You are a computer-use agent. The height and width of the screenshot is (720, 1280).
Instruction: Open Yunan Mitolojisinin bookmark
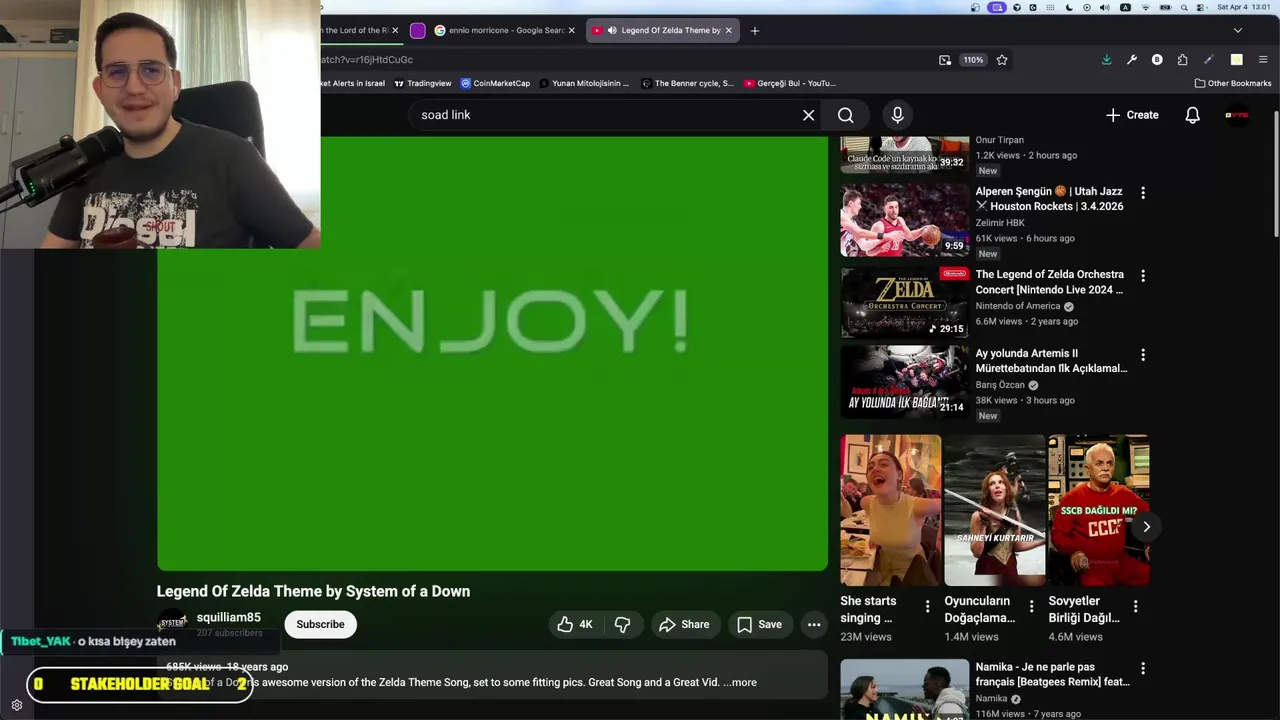tap(584, 83)
